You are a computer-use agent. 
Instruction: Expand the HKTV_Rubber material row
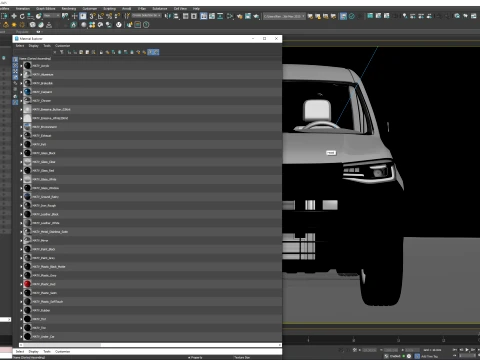pos(21,310)
